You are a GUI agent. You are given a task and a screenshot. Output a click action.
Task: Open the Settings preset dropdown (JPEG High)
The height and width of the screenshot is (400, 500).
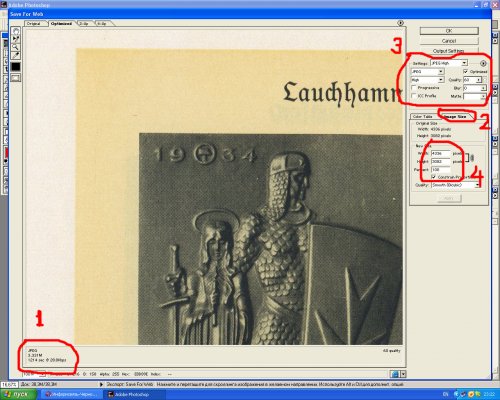(x=449, y=63)
